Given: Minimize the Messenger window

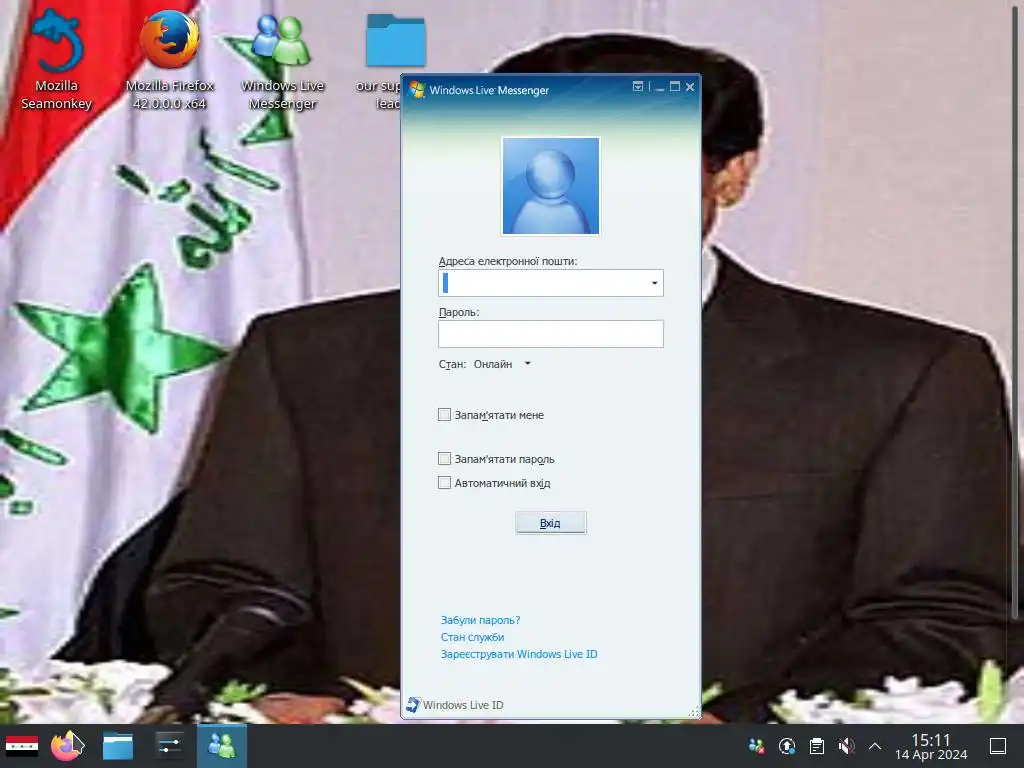Looking at the screenshot, I should [660, 87].
